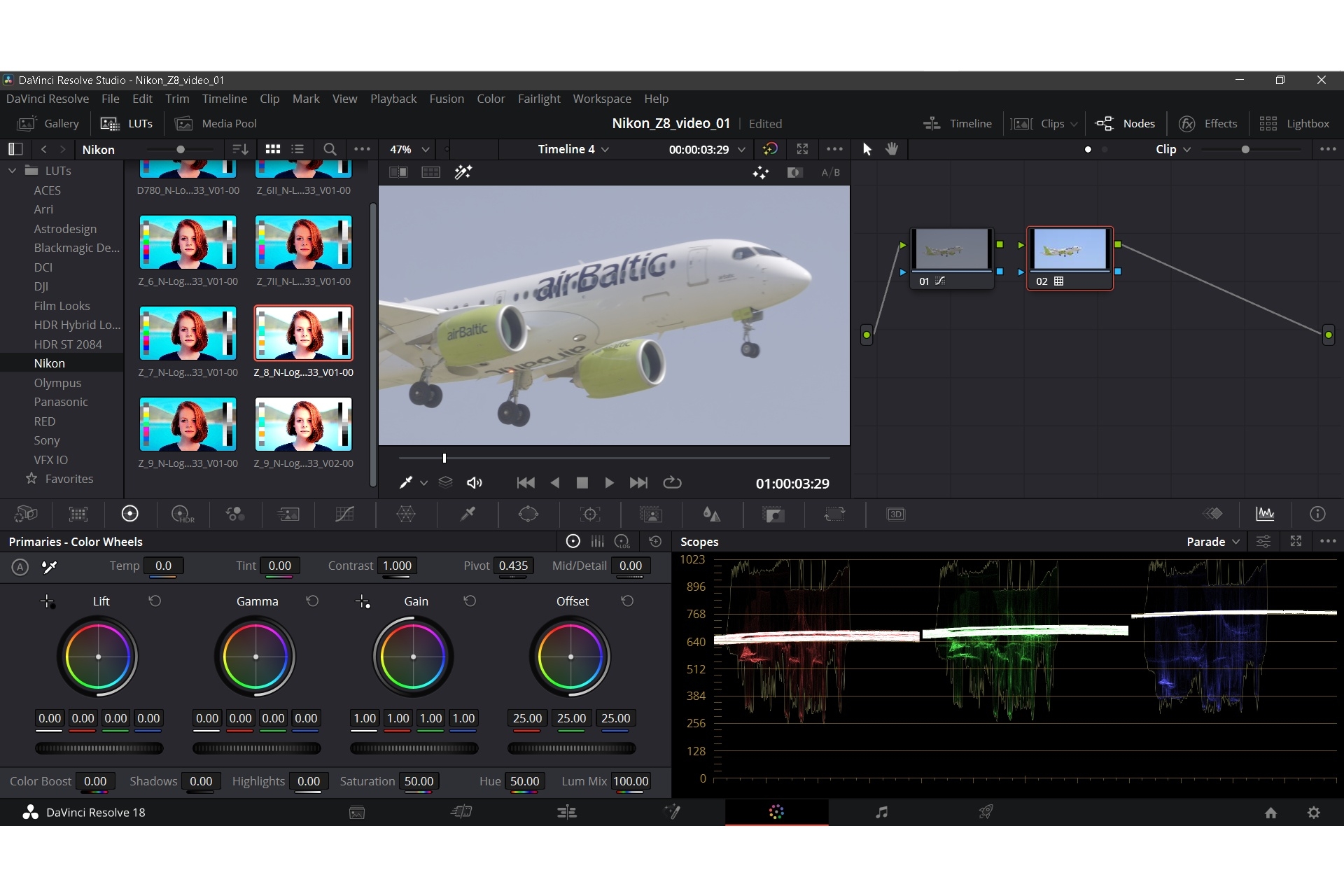Click the viewer playhead scrubber bar
This screenshot has height=896, width=1344.
coord(614,458)
